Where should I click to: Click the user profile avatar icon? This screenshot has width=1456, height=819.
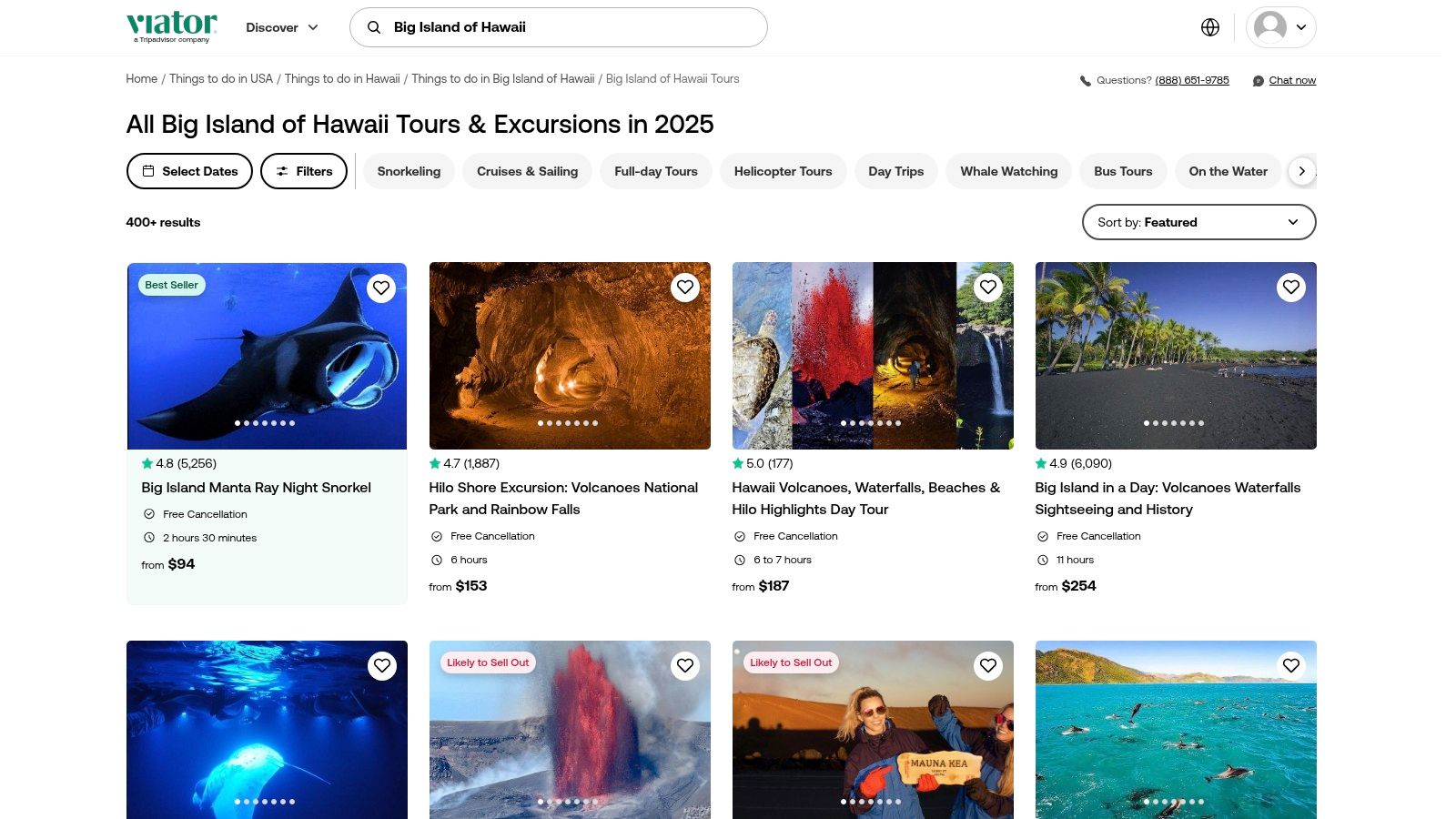pos(1270,27)
